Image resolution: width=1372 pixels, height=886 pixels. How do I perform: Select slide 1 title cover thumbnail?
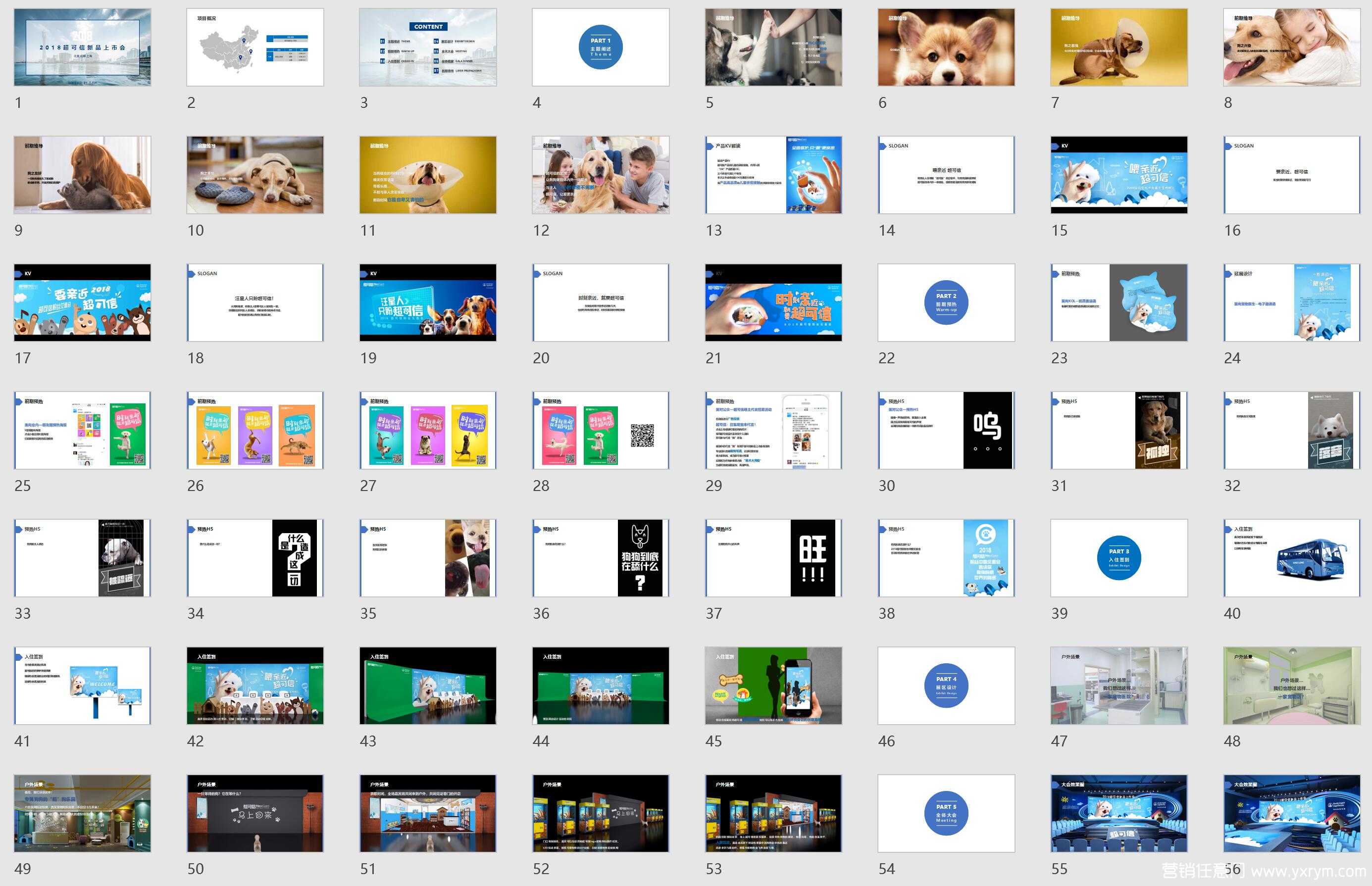point(82,47)
